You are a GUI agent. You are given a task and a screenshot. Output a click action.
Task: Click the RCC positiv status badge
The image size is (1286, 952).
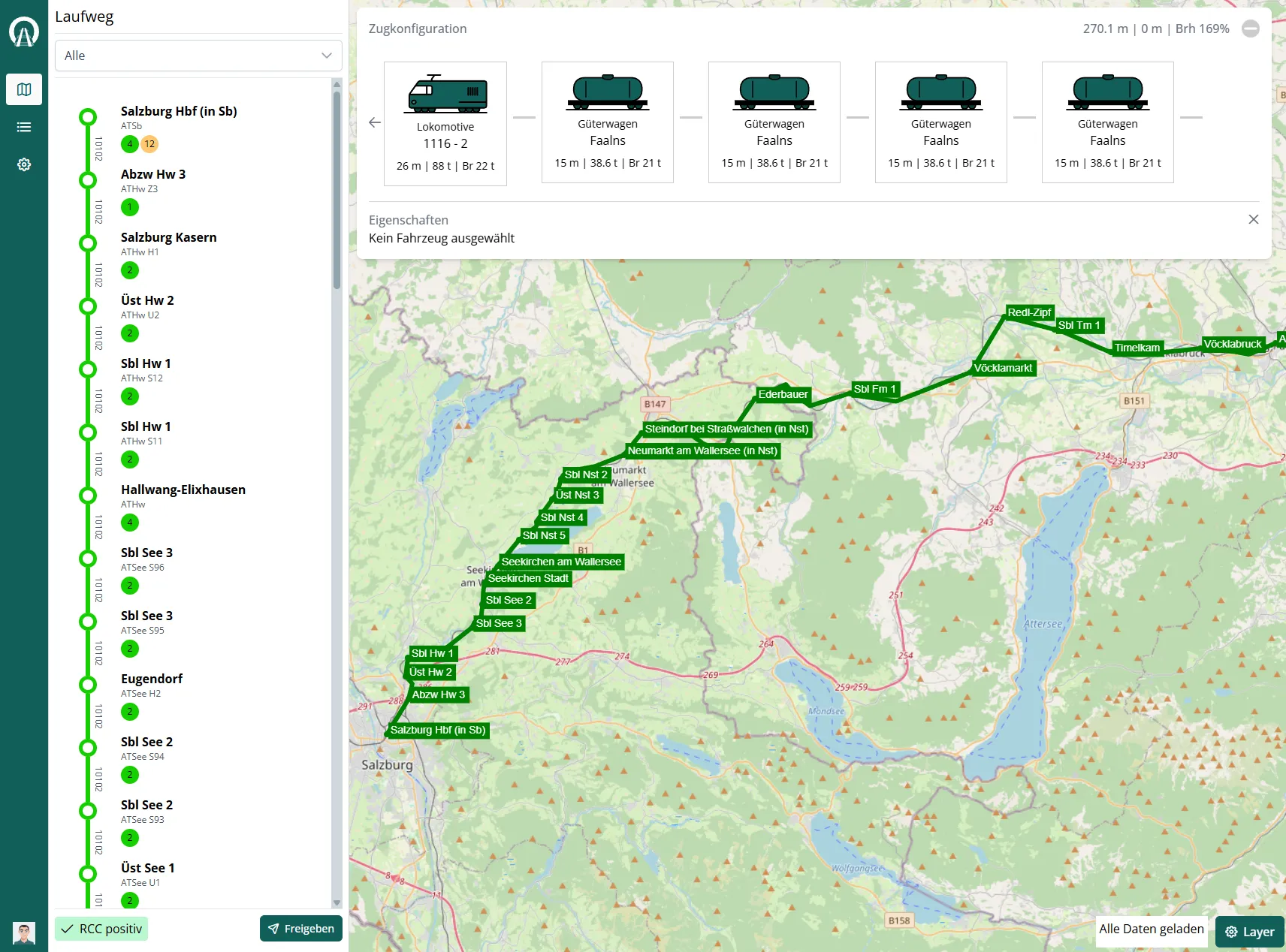101,929
